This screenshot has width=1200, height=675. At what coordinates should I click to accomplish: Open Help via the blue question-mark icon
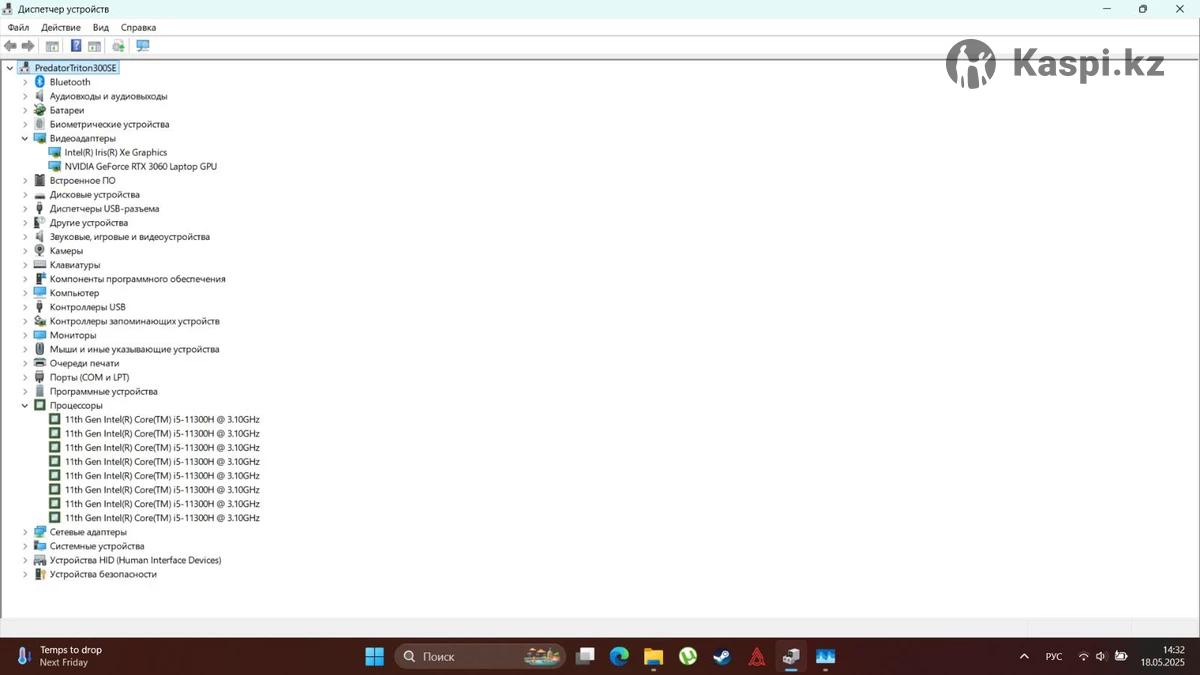click(x=76, y=46)
